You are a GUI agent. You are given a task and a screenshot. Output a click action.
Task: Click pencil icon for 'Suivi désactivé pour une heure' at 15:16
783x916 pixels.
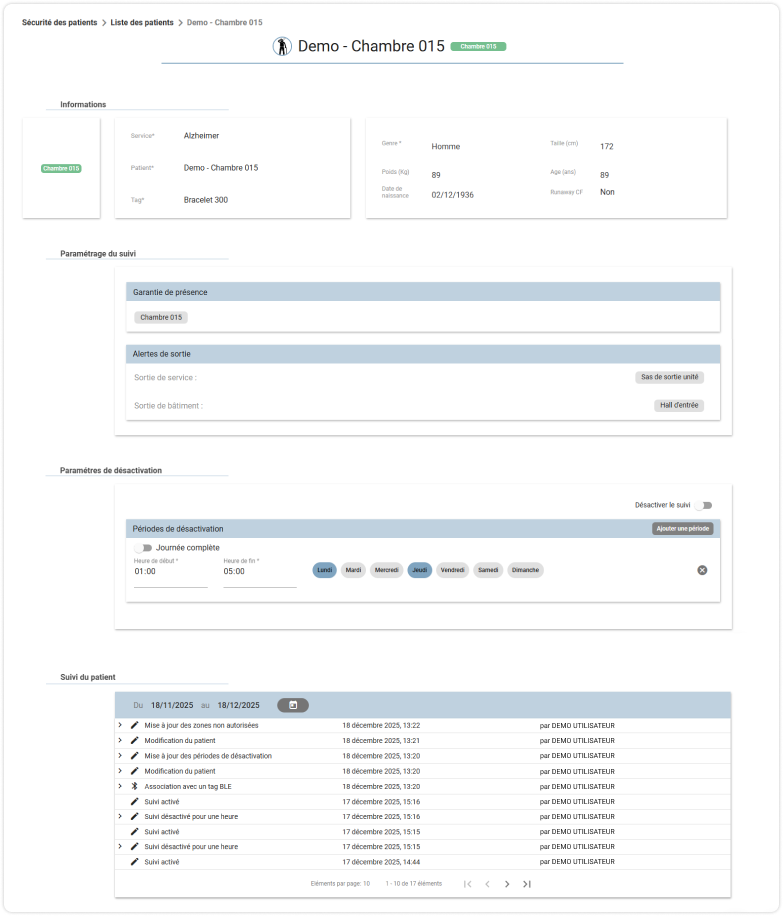coord(134,816)
